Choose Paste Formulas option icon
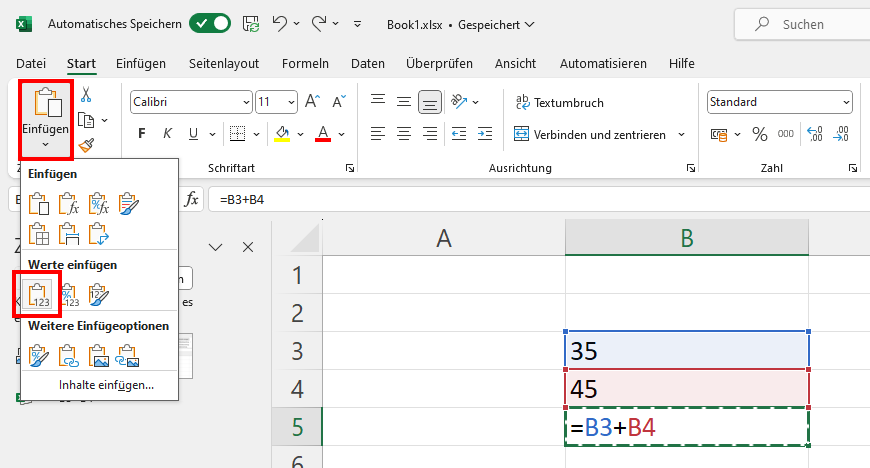This screenshot has width=870, height=468. [69, 204]
